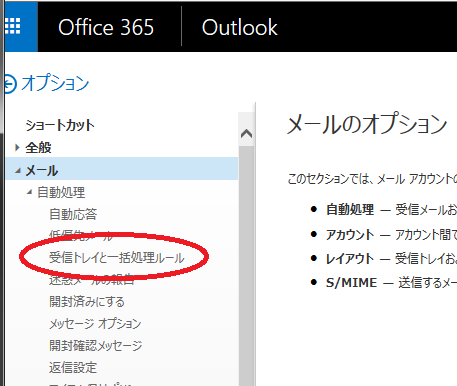Viewport: 457px width, 386px height.
Task: Select 自動処理 in the tree
Action: point(61,192)
